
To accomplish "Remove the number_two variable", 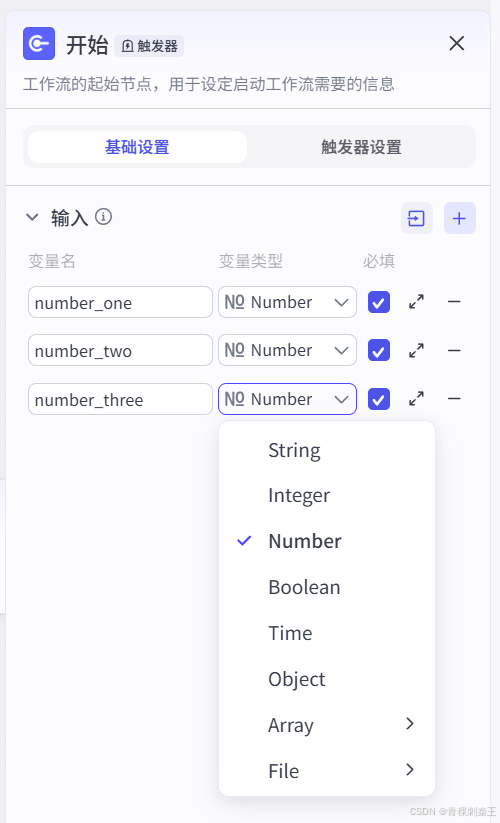I will pyautogui.click(x=454, y=350).
